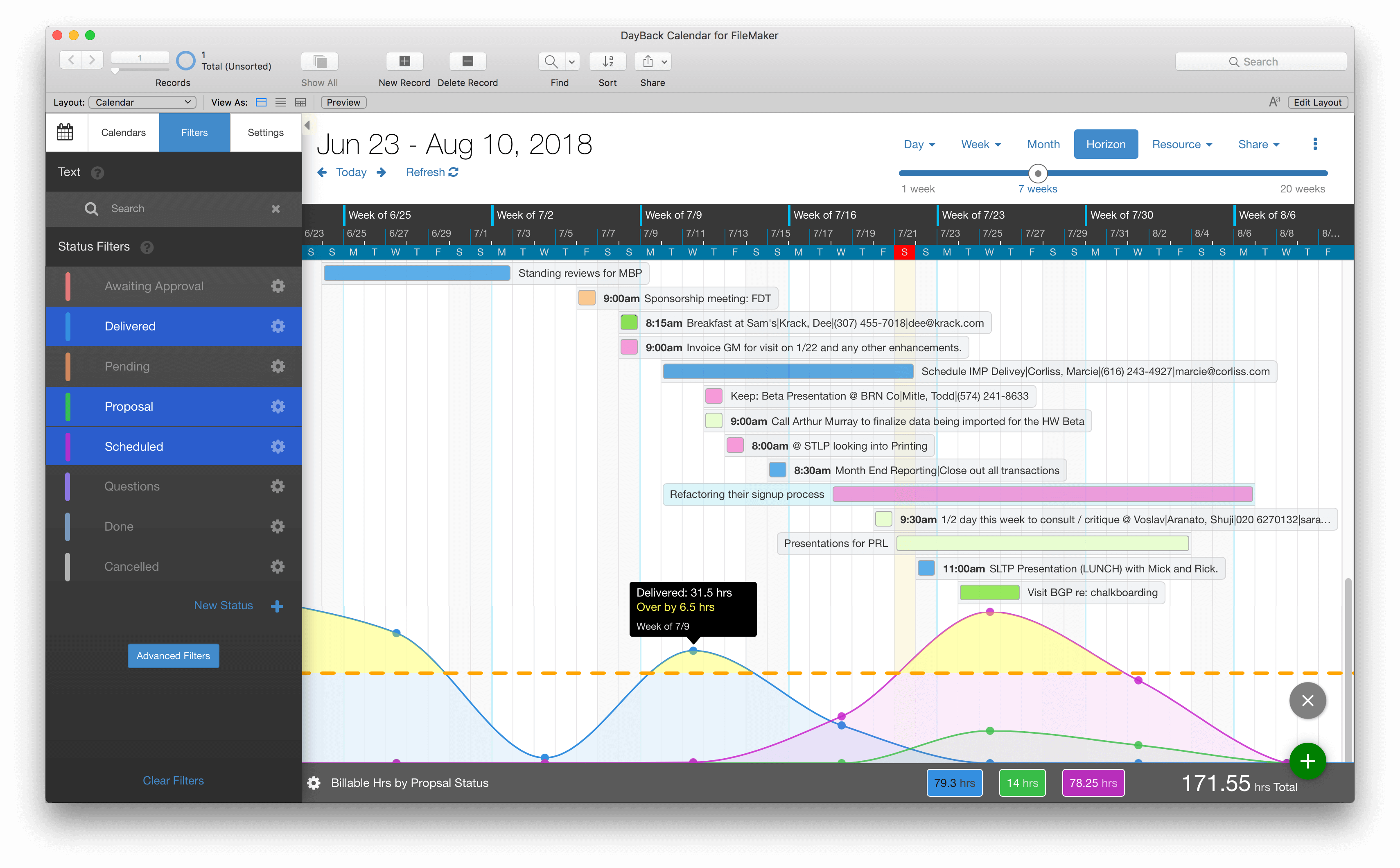Switch to the Settings tab
Viewport: 1400px width, 868px height.
click(266, 133)
